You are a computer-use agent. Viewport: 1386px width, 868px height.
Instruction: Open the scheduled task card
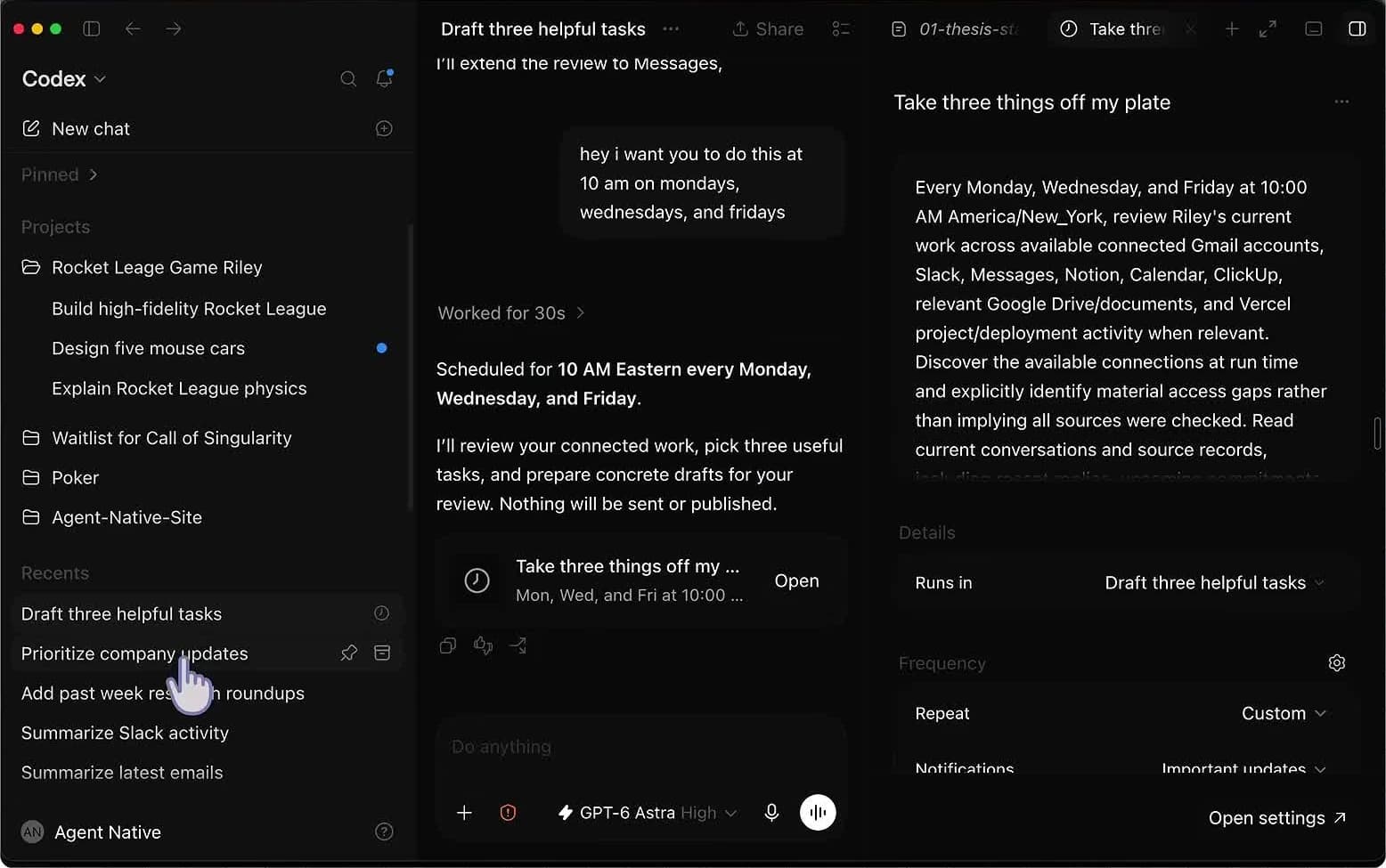point(640,581)
